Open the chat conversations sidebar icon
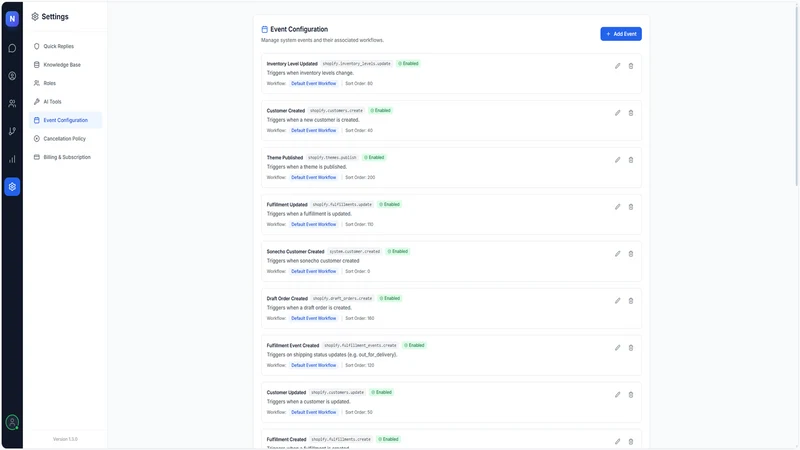This screenshot has height=450, width=800. click(12, 48)
